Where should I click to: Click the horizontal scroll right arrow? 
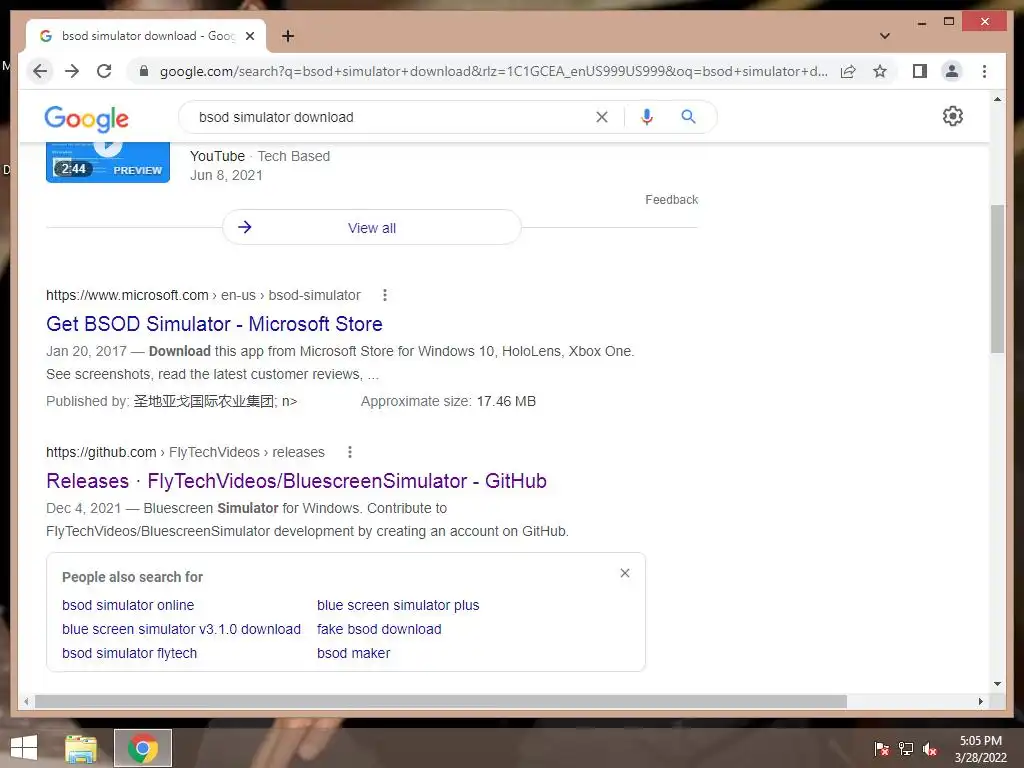[980, 701]
